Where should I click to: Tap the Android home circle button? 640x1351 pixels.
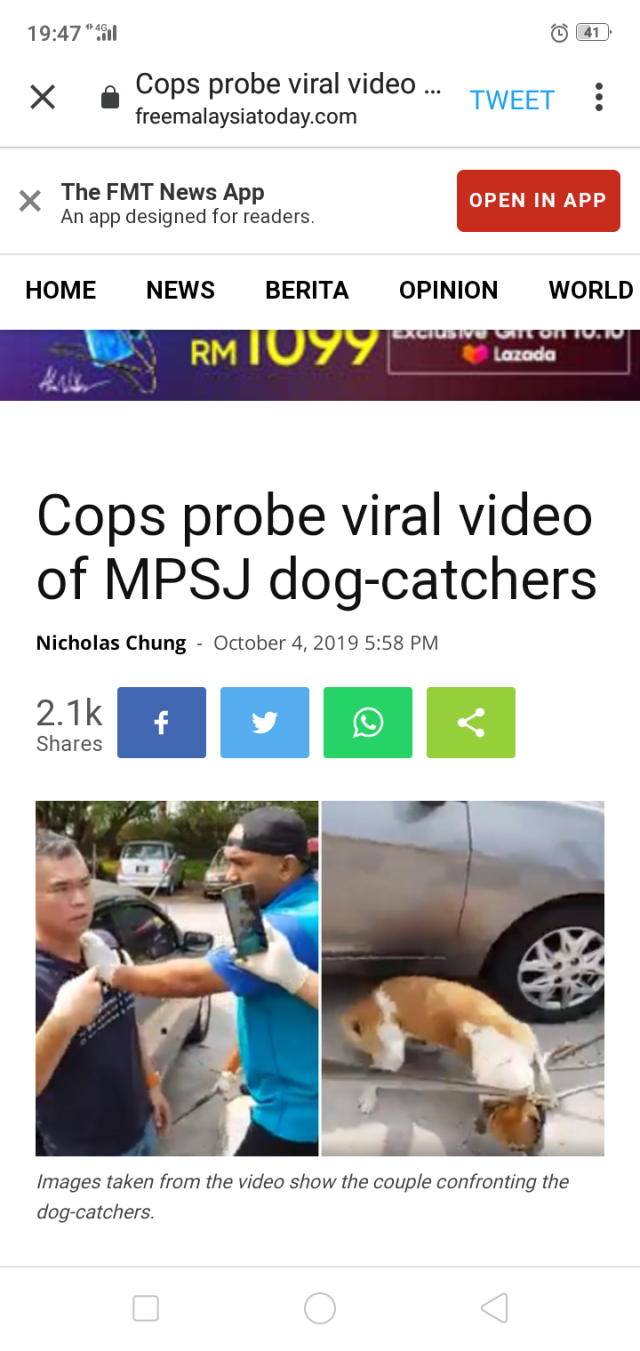pos(320,1307)
